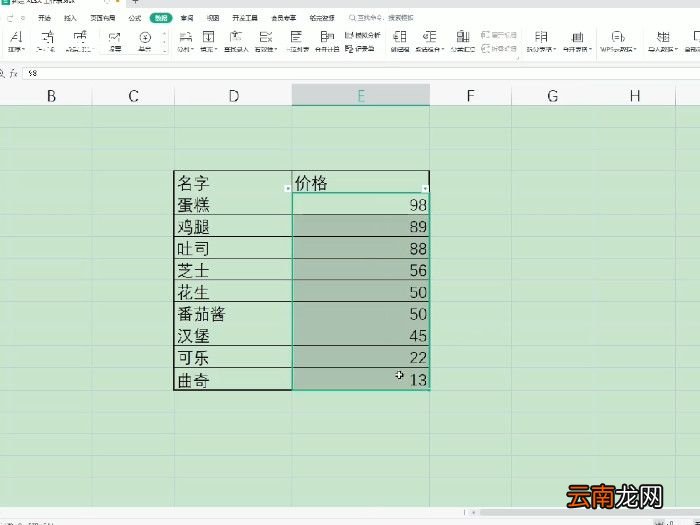Click the Expand Detail (展开明细) icon
Screen dimensions: 700x525
click(x=499, y=35)
